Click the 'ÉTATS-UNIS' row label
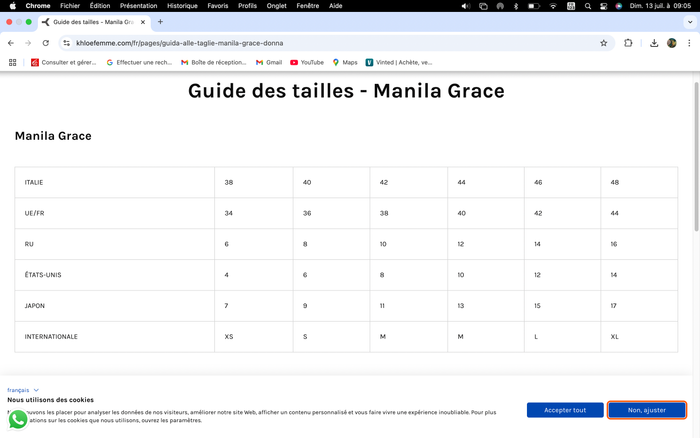The height and width of the screenshot is (438, 700). 43,275
